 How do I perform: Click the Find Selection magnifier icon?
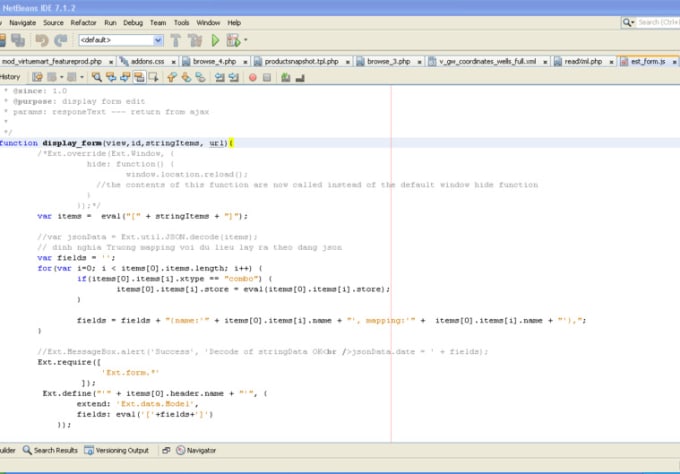point(97,77)
